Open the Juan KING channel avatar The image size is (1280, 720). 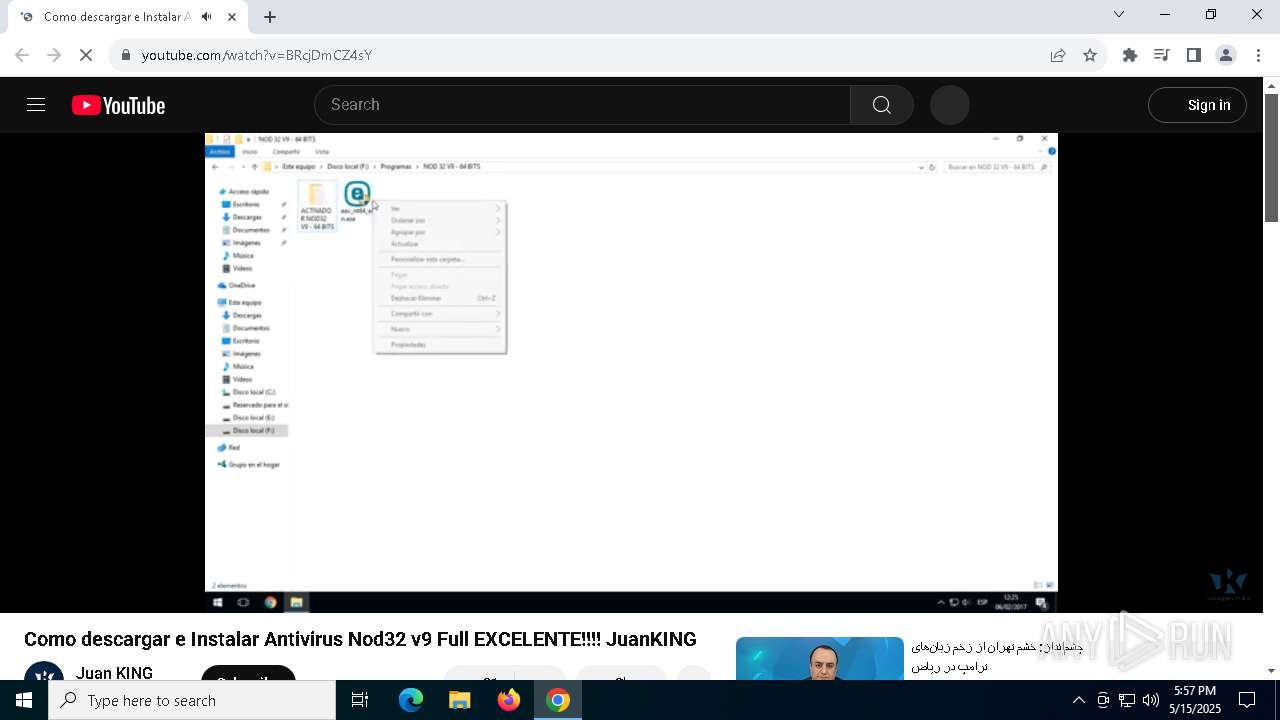tap(44, 672)
